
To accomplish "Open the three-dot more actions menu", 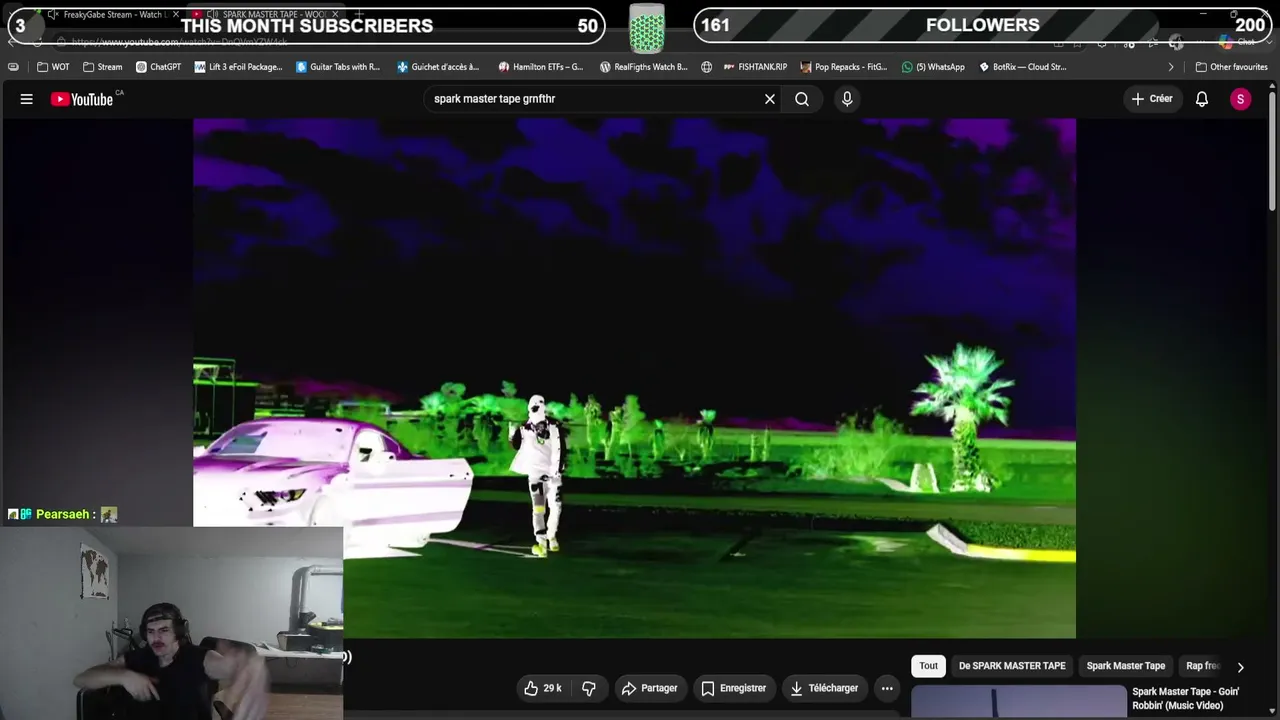I will pyautogui.click(x=887, y=688).
